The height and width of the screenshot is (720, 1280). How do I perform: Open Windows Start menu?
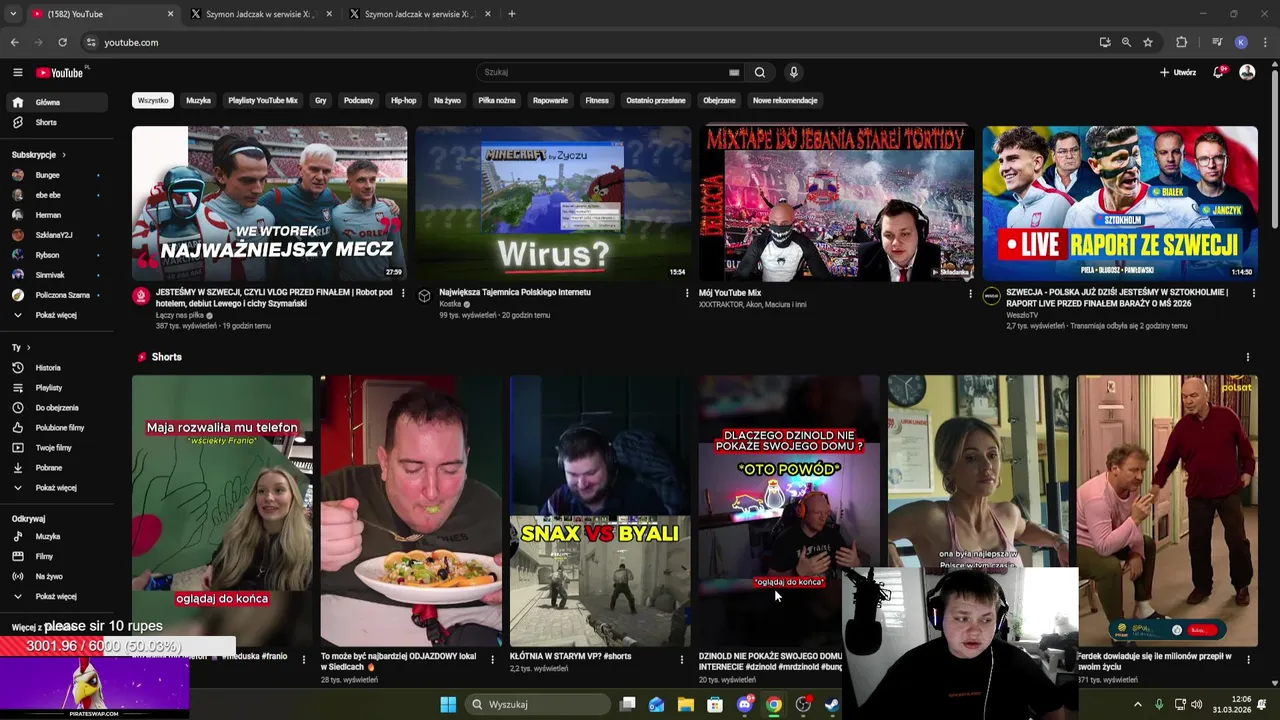click(448, 704)
